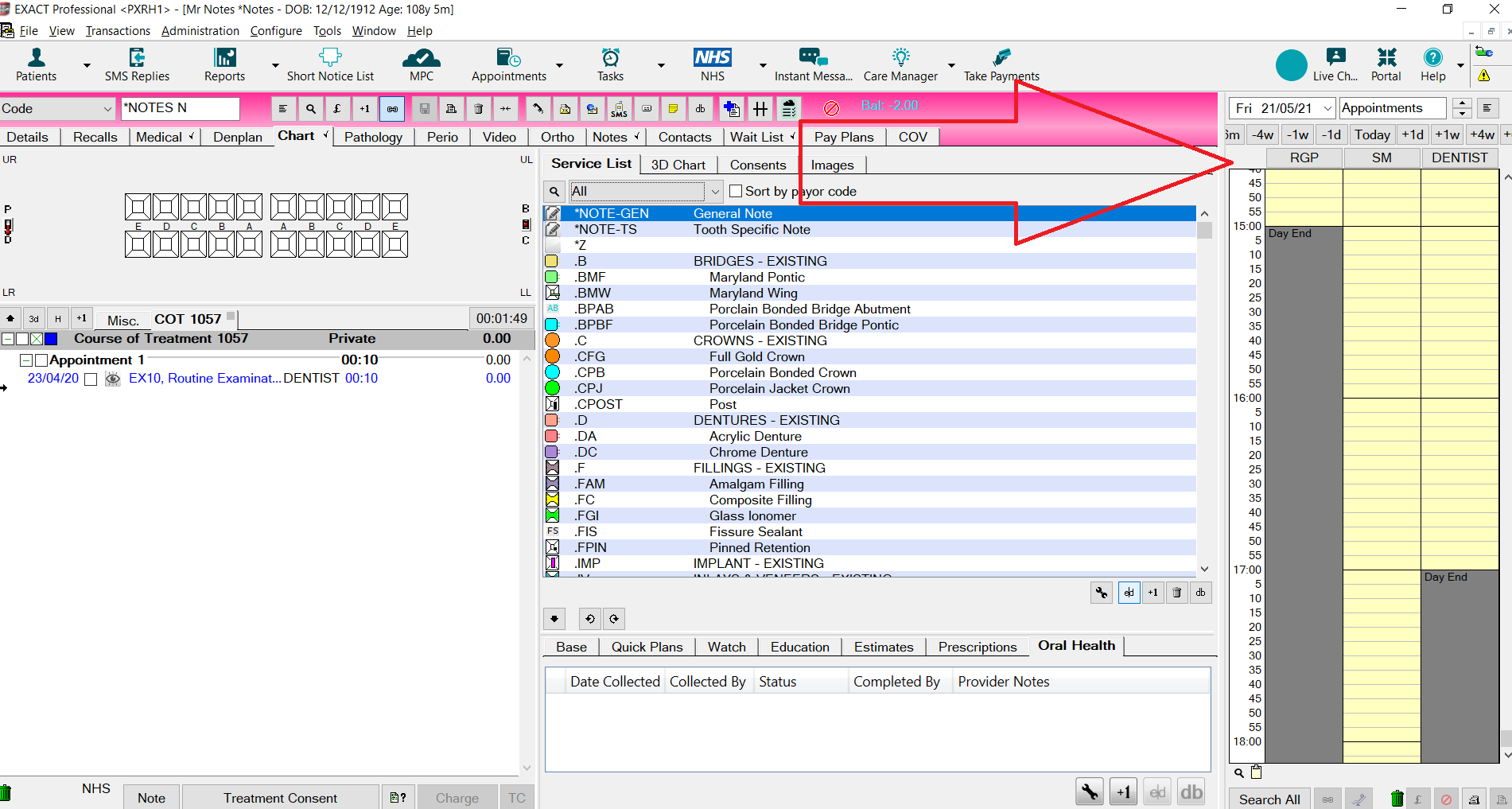Click the magnifier icon beside the All filter
This screenshot has height=809, width=1512.
554,192
